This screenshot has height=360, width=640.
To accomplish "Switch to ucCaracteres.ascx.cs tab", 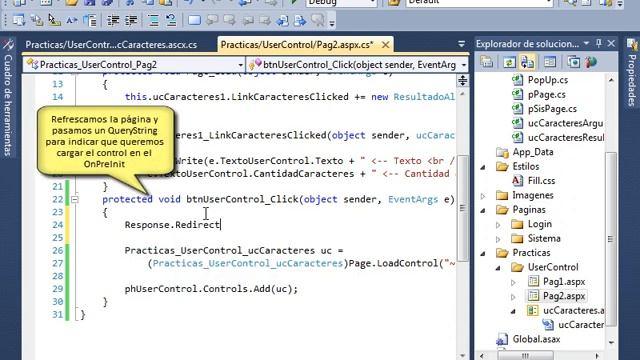I will tap(111, 44).
